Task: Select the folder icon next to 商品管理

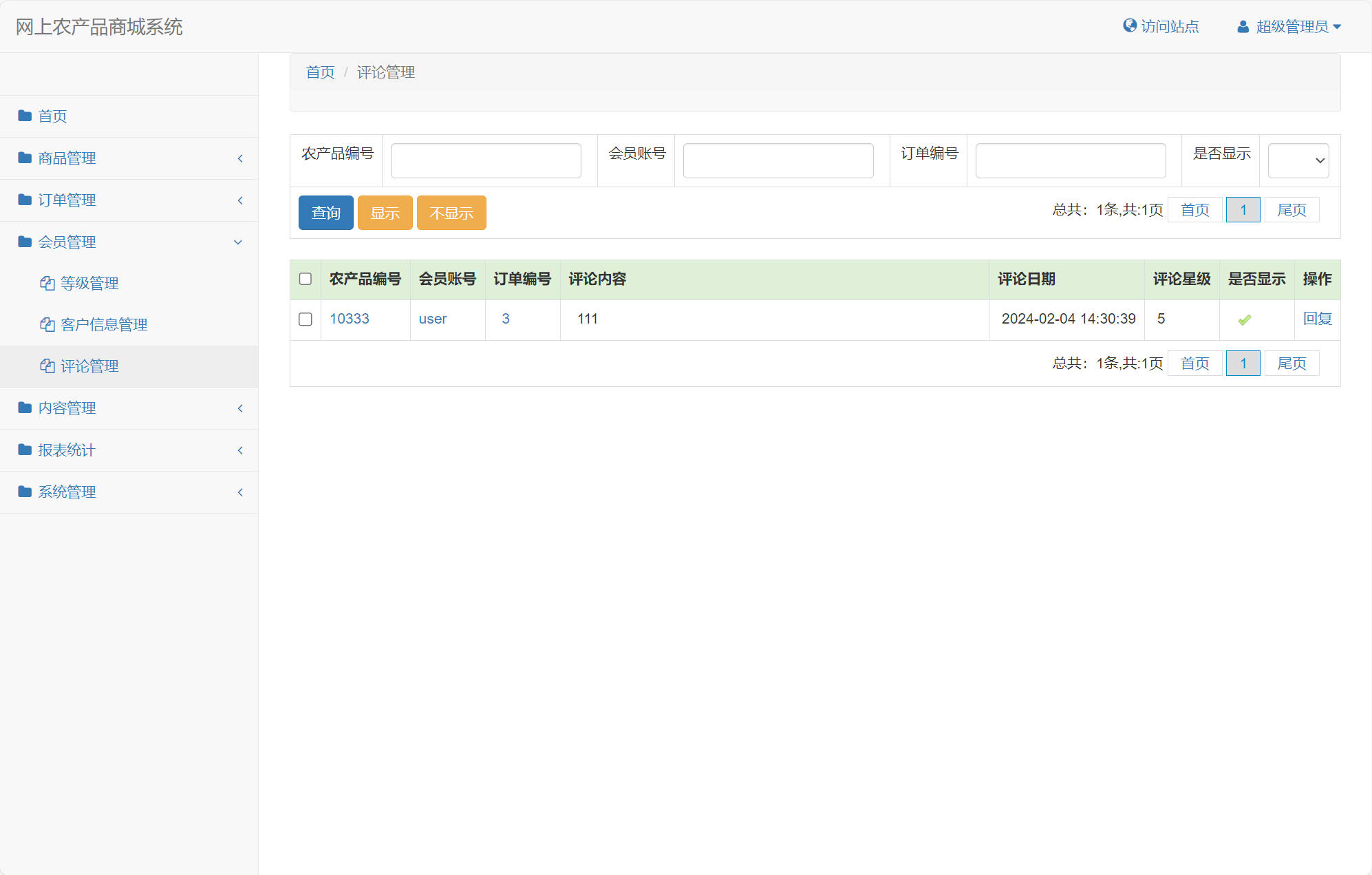Action: pyautogui.click(x=23, y=158)
